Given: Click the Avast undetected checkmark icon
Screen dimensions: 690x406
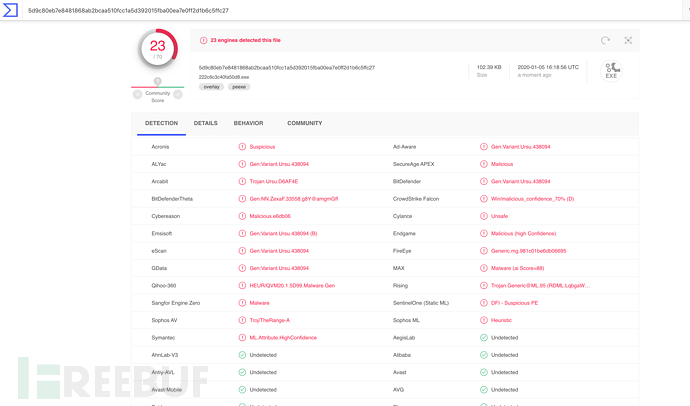Looking at the screenshot, I should pyautogui.click(x=484, y=372).
